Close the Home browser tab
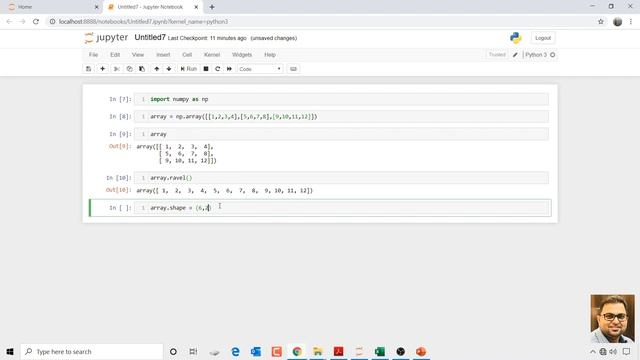Image resolution: width=640 pixels, height=360 pixels. (96, 7)
